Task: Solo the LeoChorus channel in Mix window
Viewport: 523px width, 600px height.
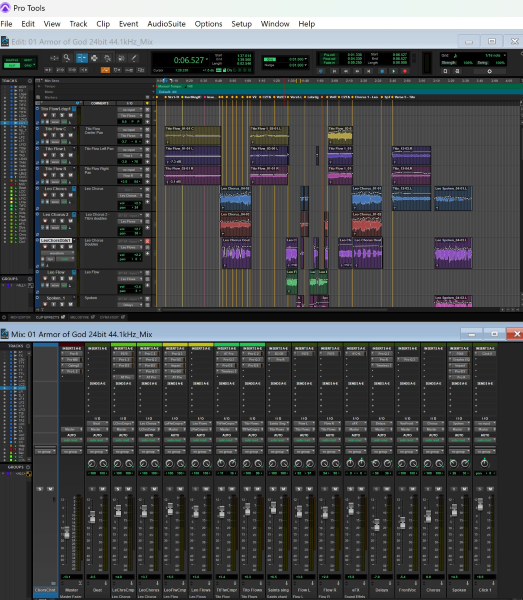Action: pyautogui.click(x=144, y=489)
